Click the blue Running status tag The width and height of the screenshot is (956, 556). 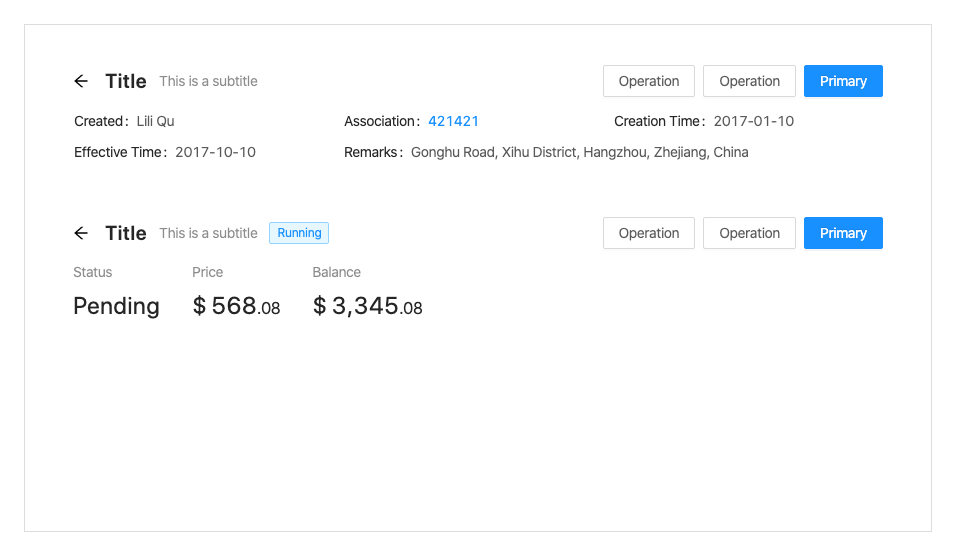pyautogui.click(x=299, y=233)
